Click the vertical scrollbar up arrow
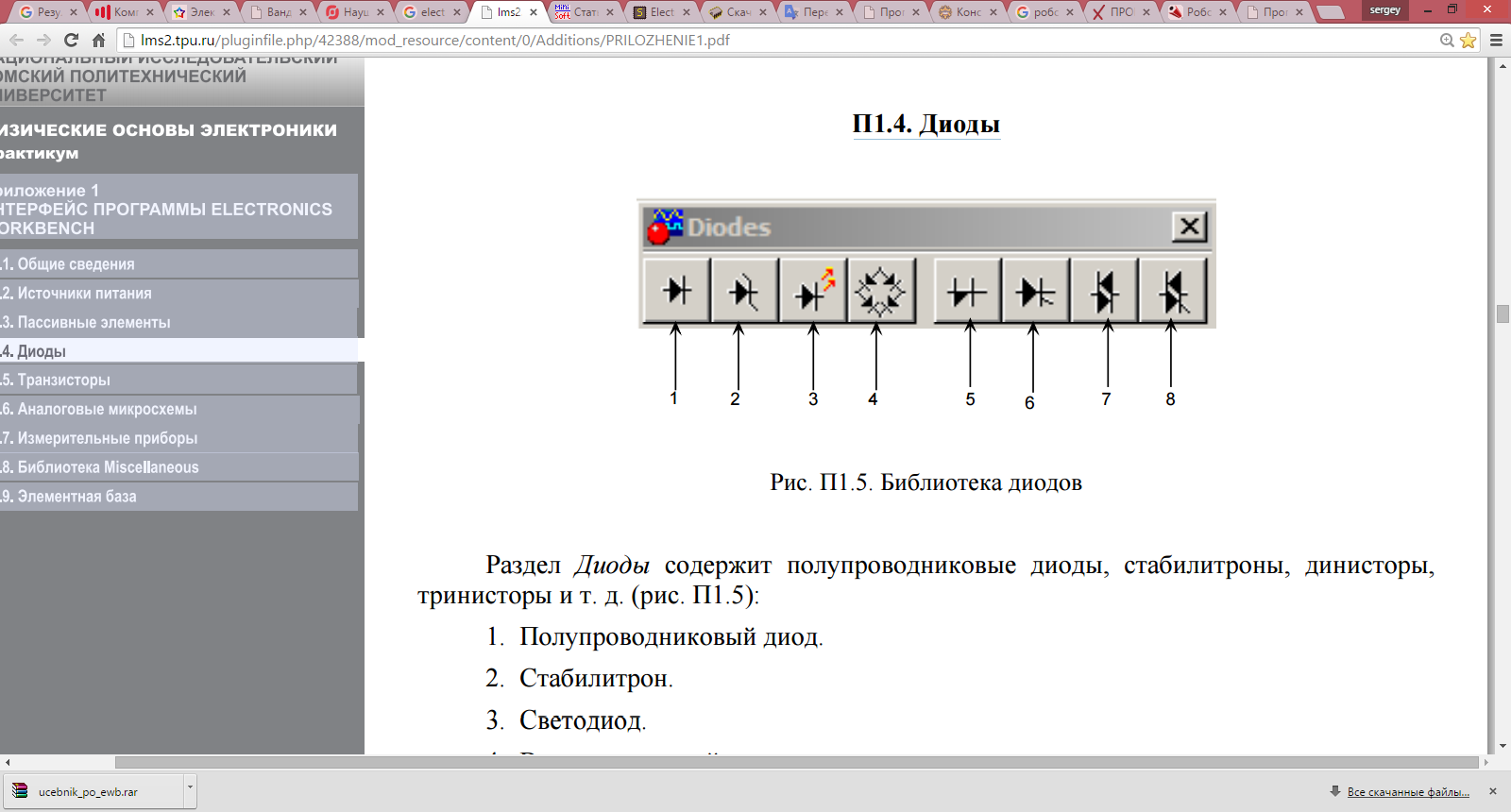The width and height of the screenshot is (1511, 812). 1503,65
